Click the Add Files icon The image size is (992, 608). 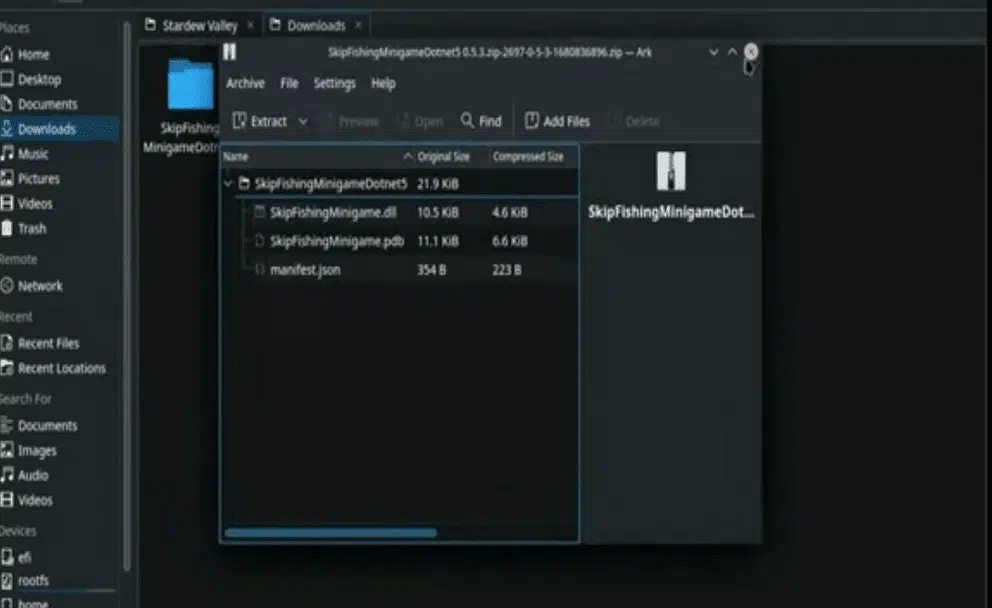pos(531,121)
